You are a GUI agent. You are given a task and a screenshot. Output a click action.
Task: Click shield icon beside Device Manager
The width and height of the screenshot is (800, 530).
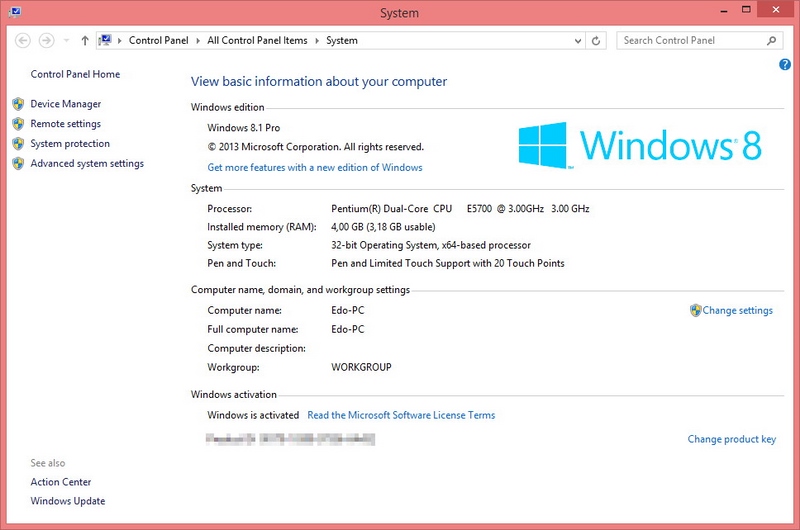[18, 104]
